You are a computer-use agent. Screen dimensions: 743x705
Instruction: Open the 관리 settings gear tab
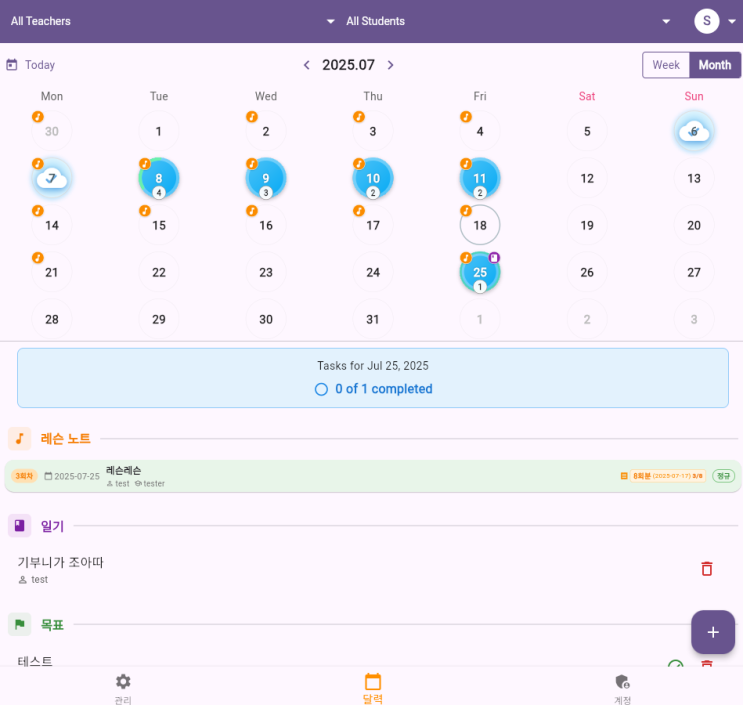point(123,688)
